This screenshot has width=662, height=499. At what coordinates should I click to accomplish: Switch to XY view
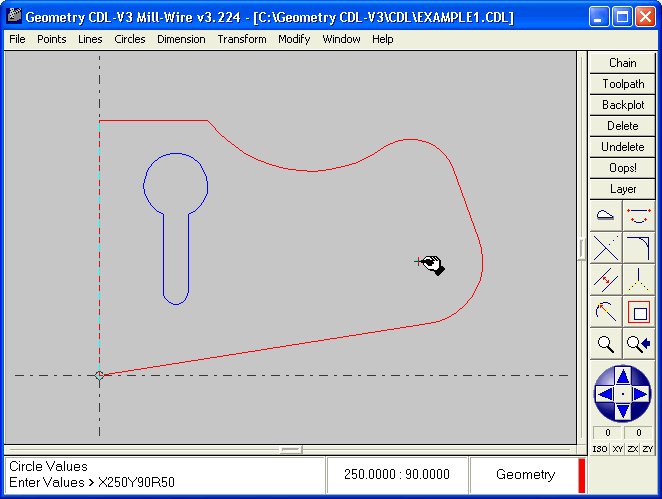(618, 449)
